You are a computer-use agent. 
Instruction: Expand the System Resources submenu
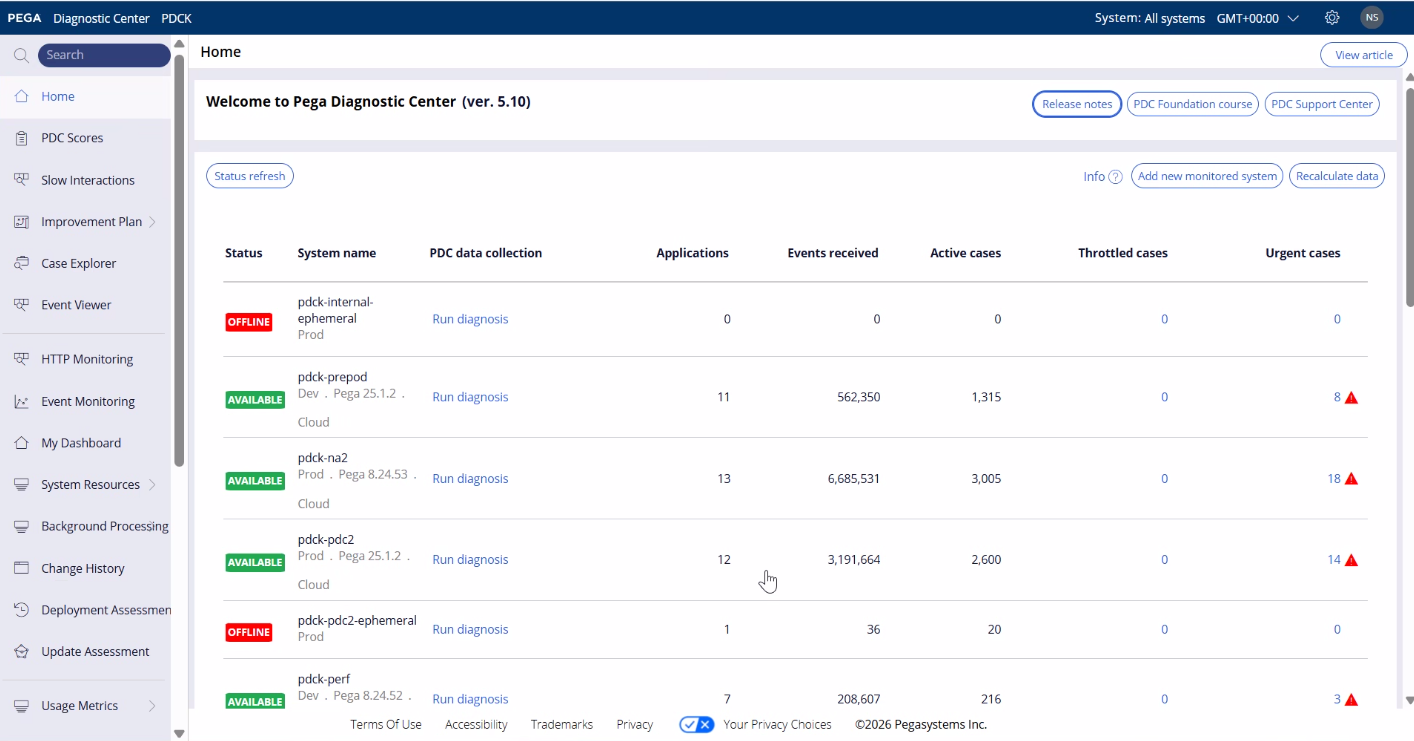click(x=152, y=485)
